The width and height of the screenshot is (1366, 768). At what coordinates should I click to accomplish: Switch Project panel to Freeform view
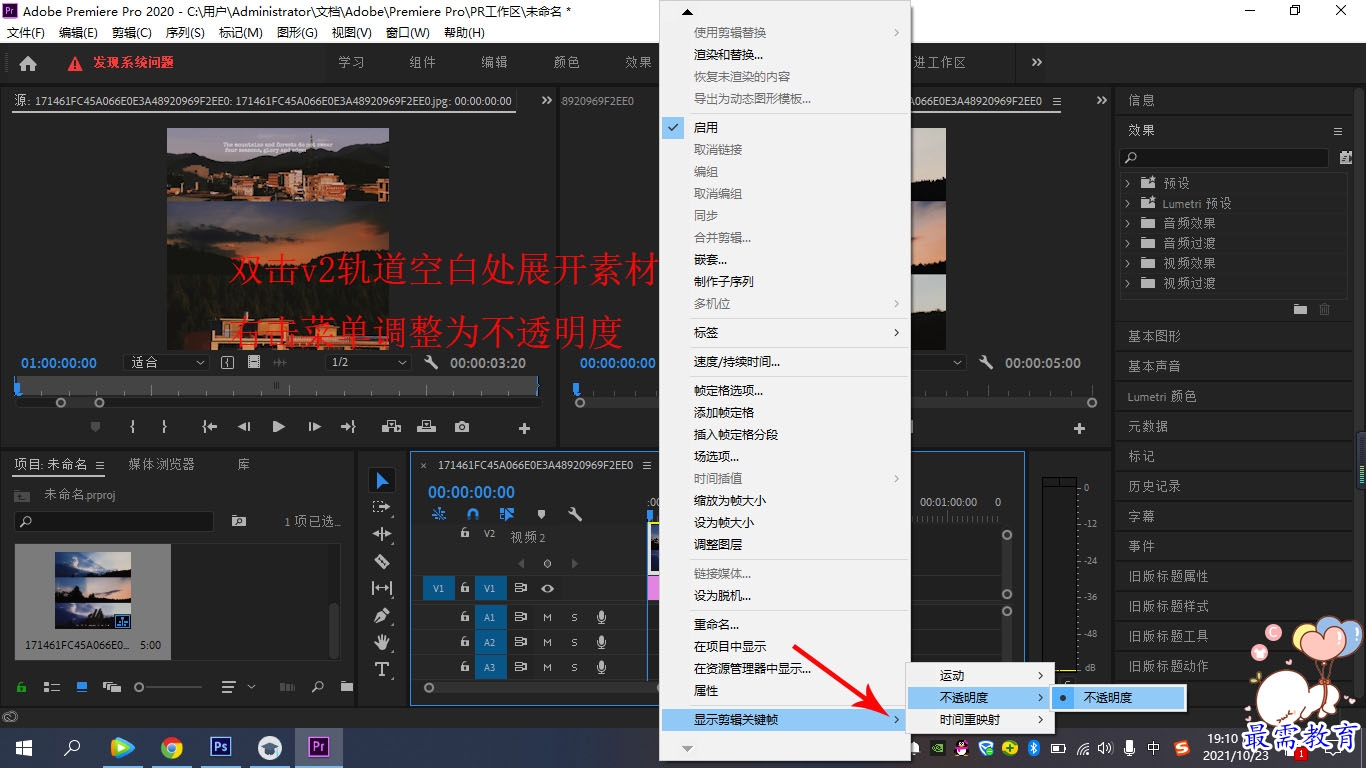pos(112,687)
